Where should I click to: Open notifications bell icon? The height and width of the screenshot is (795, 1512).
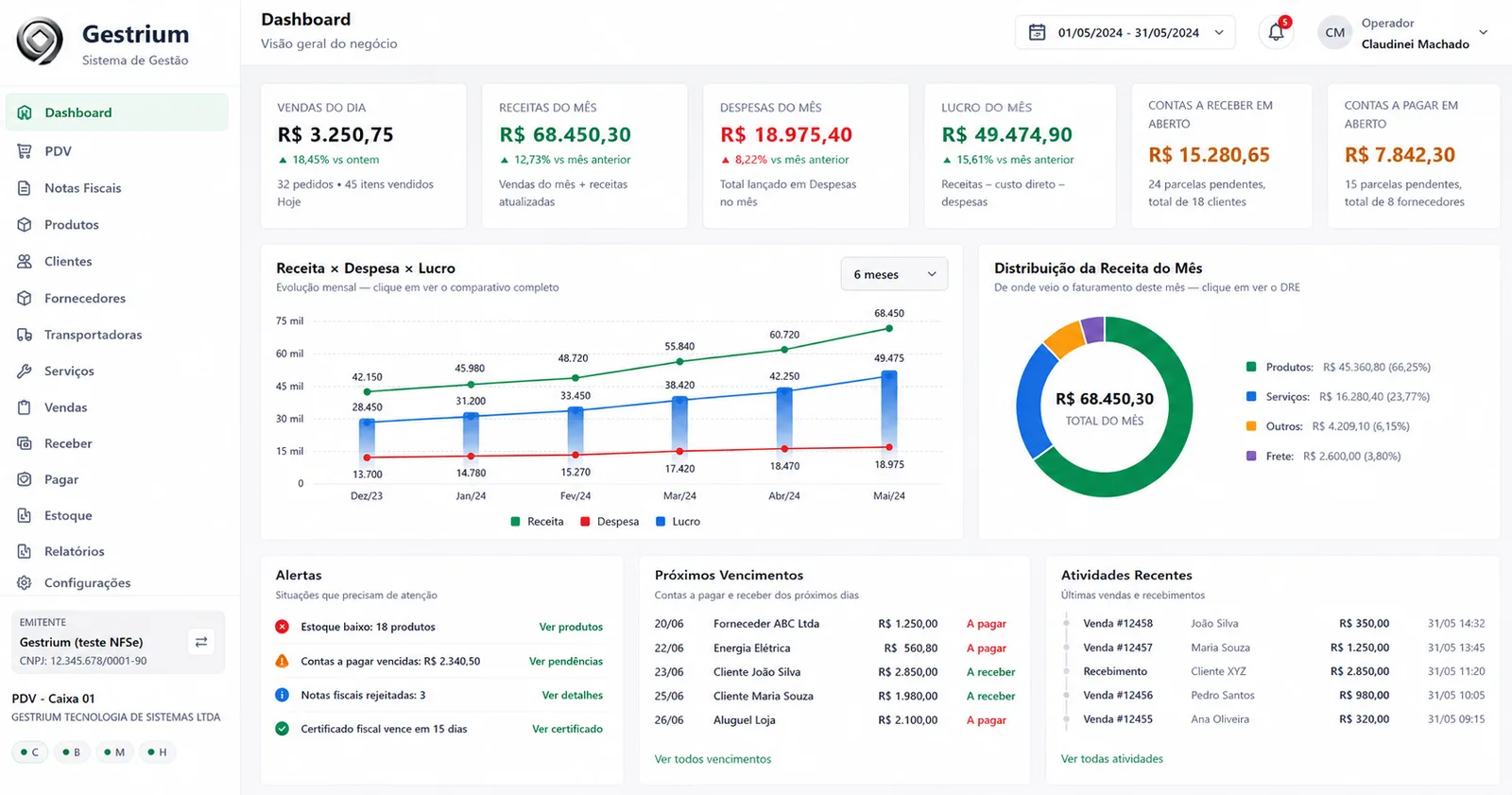1276,32
